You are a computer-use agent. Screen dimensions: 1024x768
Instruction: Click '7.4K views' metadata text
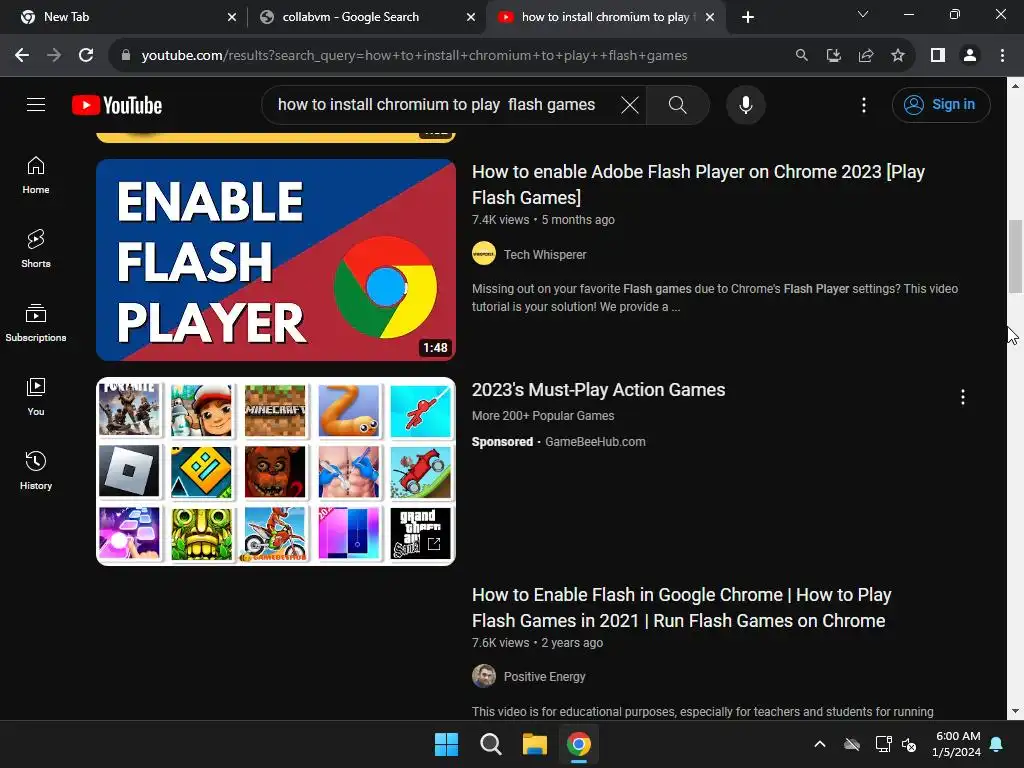500,220
